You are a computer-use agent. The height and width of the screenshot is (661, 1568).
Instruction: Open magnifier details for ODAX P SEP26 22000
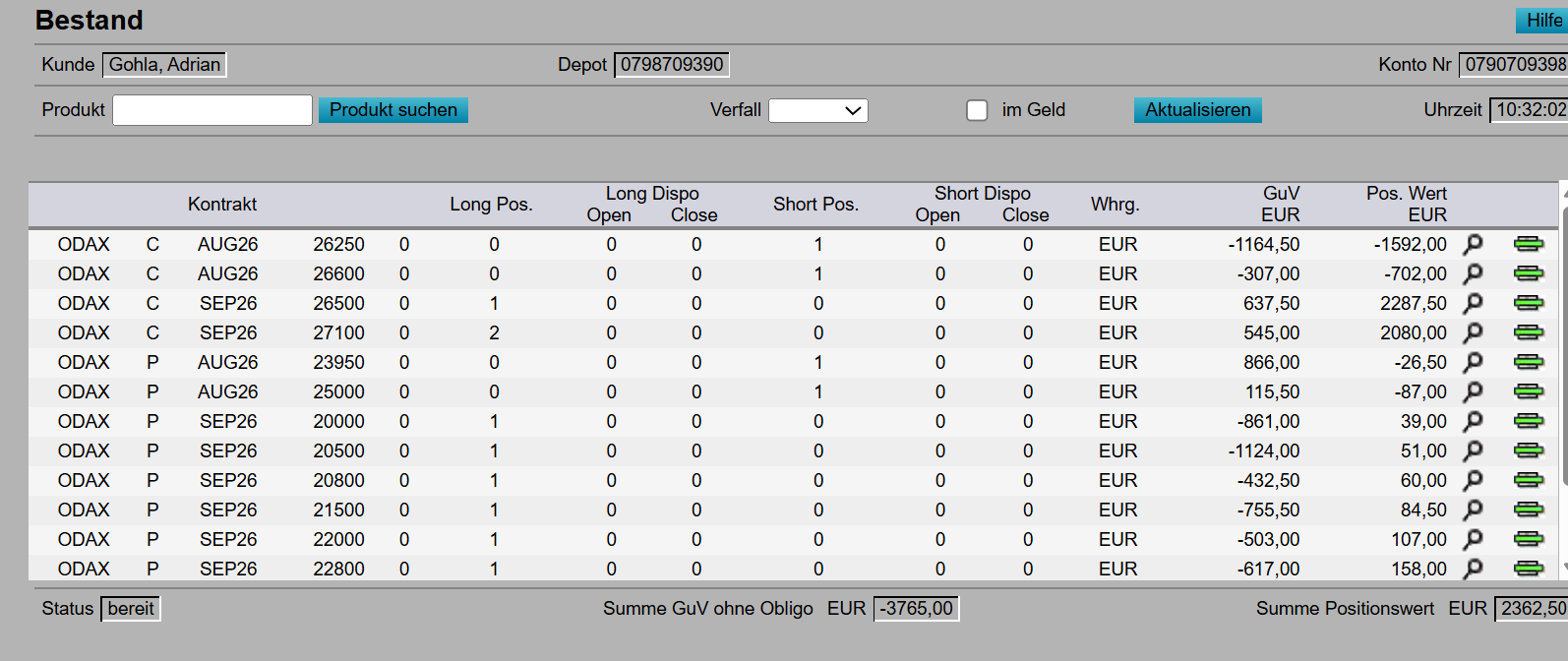(x=1473, y=539)
